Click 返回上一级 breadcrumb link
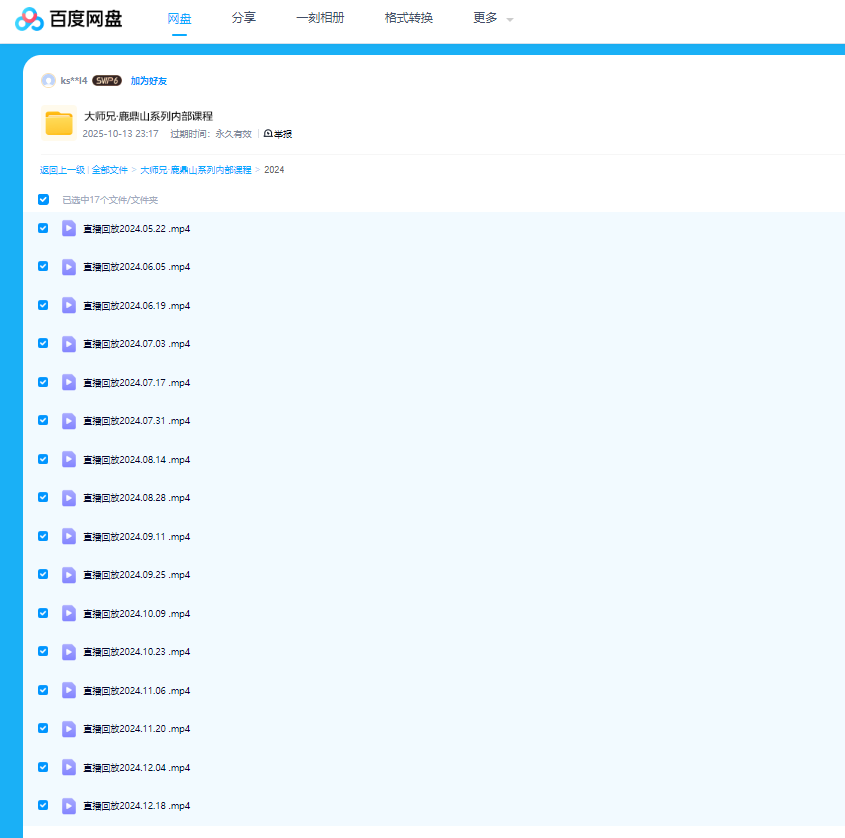Screen dimensions: 845x838 (62, 170)
